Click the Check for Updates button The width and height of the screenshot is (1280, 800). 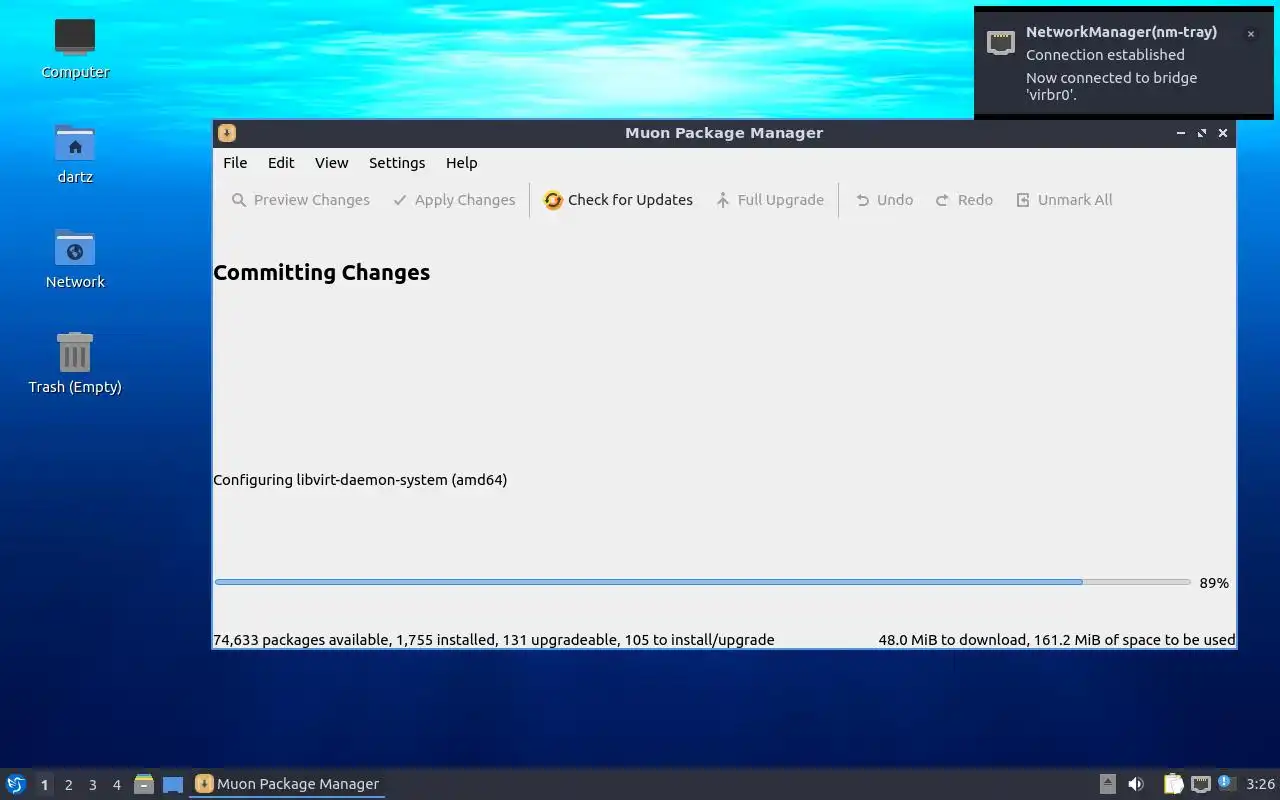[619, 200]
